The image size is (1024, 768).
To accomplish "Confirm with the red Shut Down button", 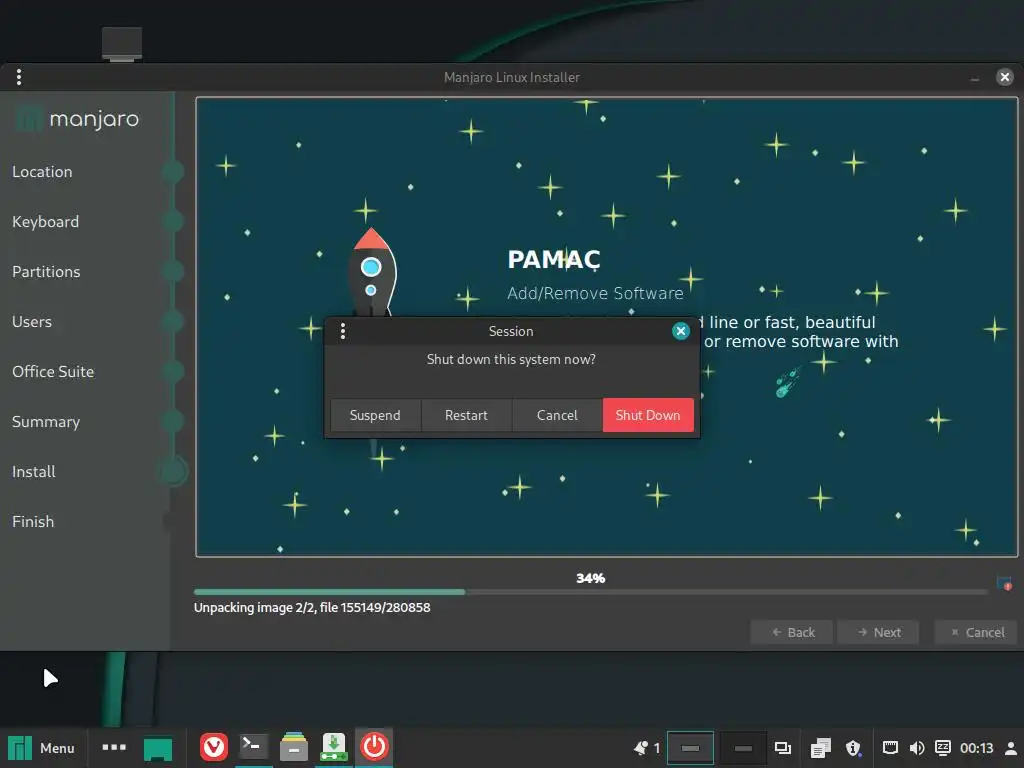I will click(648, 415).
